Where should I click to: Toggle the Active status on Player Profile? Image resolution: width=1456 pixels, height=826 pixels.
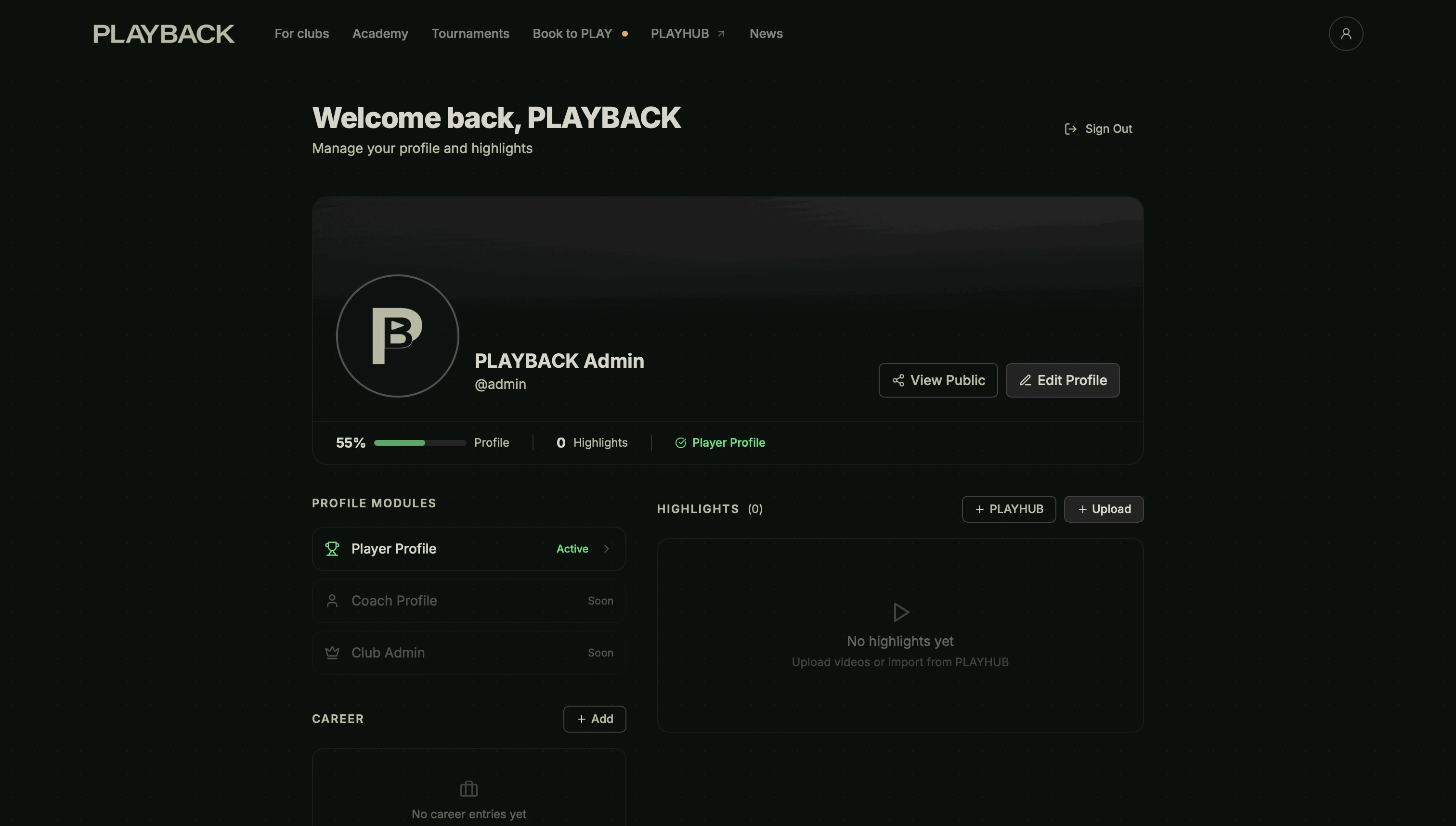click(x=572, y=549)
